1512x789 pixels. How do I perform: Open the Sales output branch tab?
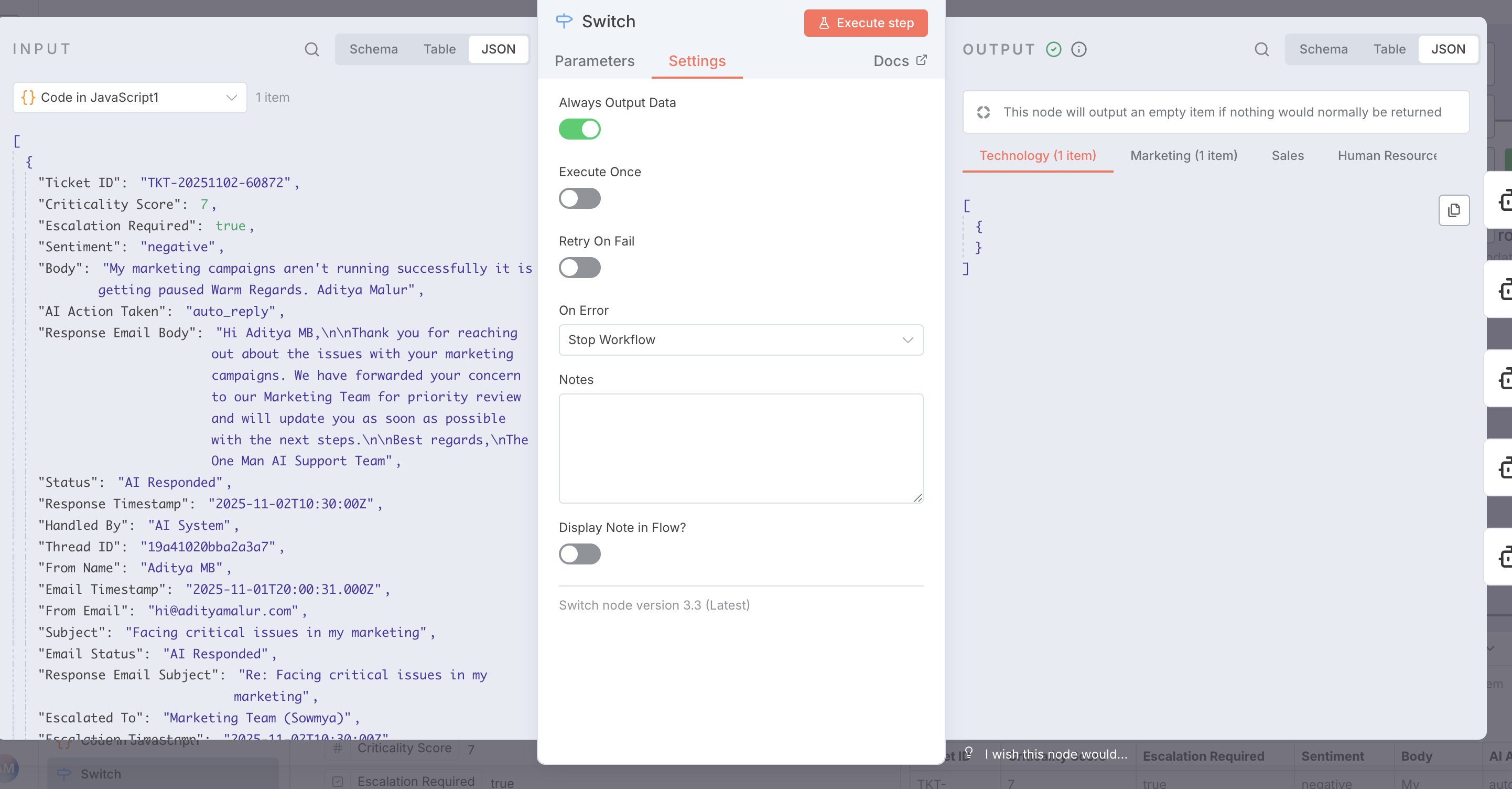pyautogui.click(x=1287, y=156)
